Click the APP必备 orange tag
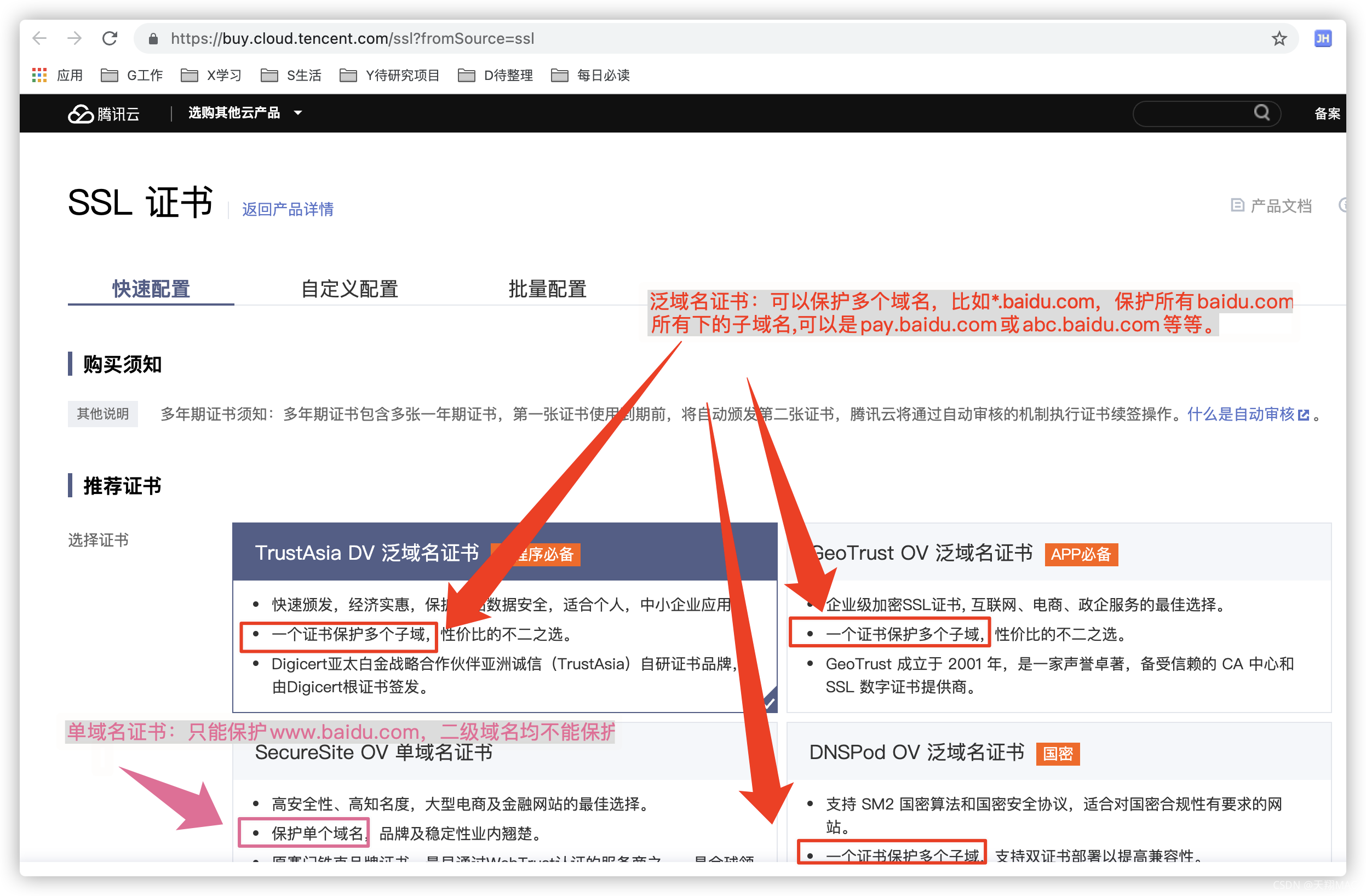 [x=1081, y=554]
